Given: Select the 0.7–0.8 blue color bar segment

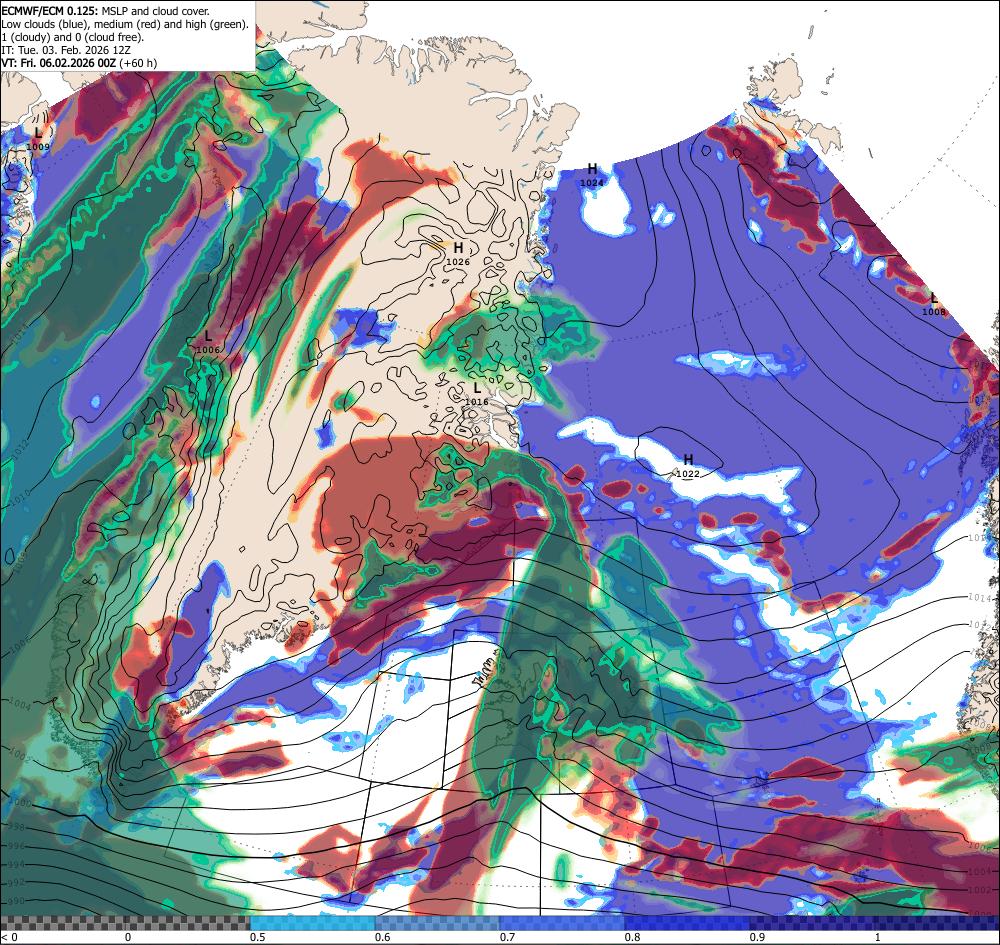Looking at the screenshot, I should (562, 923).
